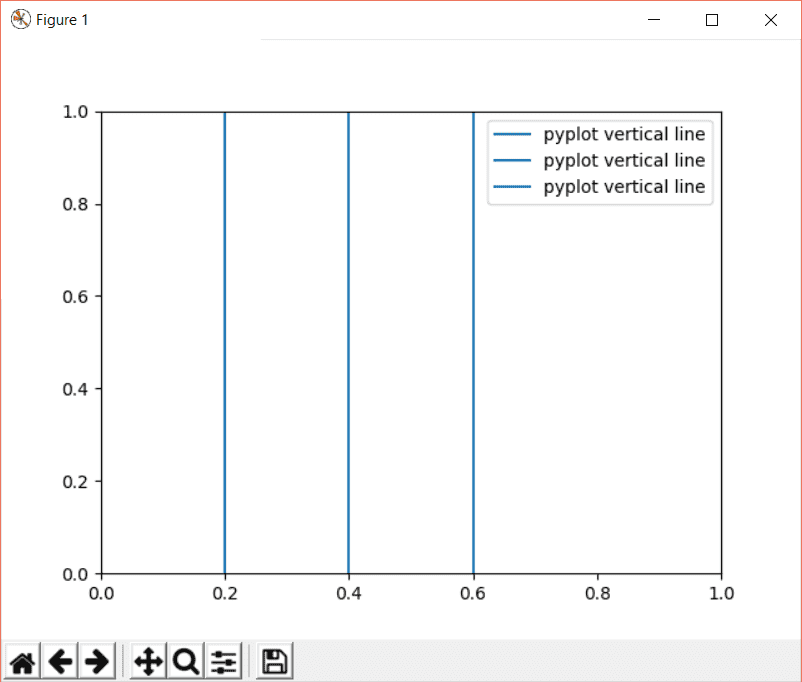This screenshot has width=802, height=682.
Task: Reset the view with the Home icon
Action: 23,662
